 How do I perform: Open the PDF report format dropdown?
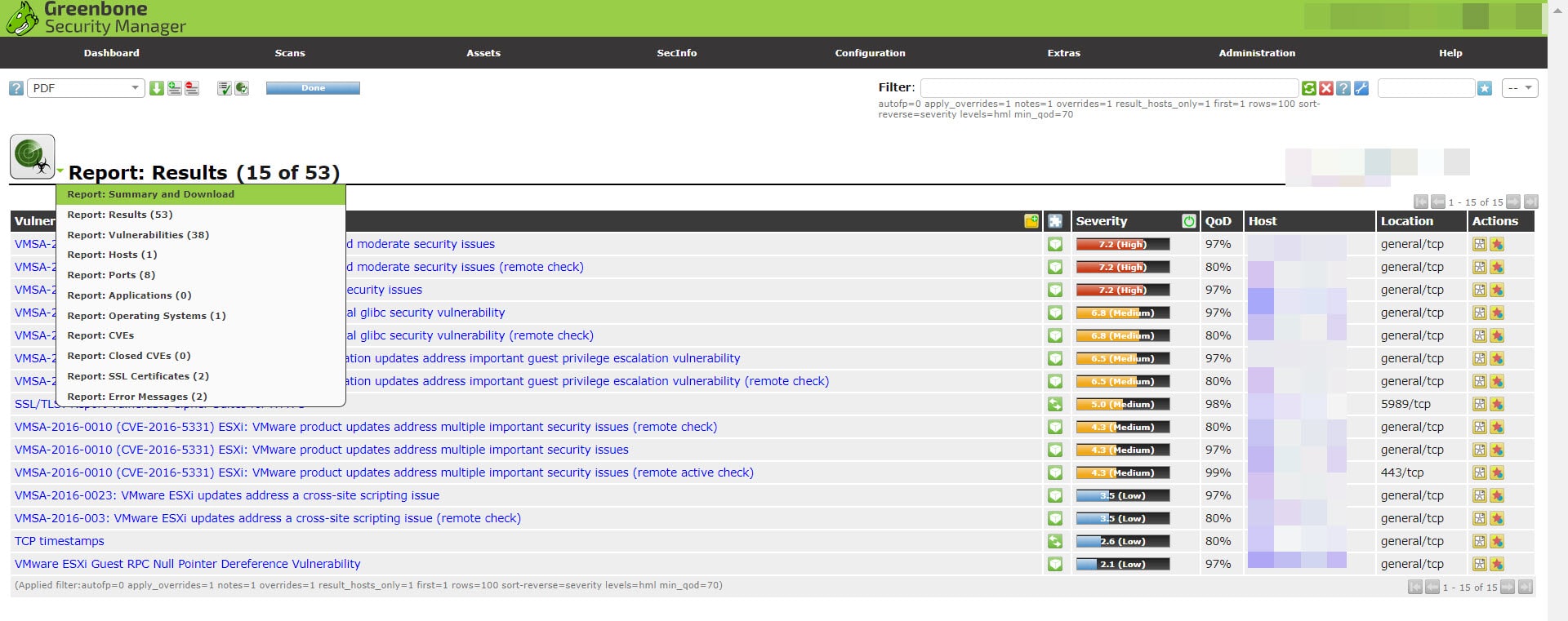86,88
